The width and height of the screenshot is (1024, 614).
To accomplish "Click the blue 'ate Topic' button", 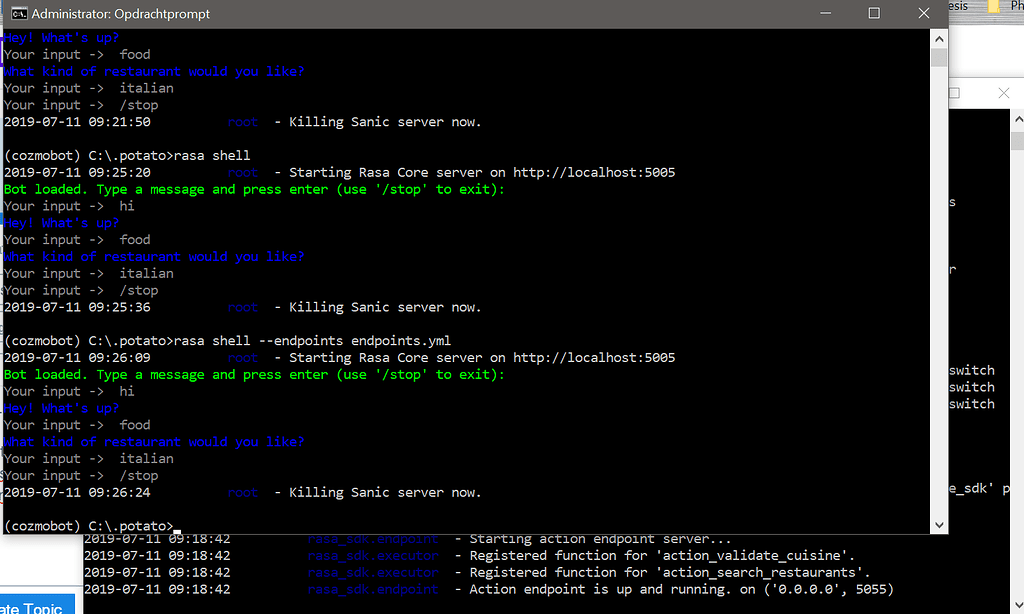I will (x=38, y=606).
